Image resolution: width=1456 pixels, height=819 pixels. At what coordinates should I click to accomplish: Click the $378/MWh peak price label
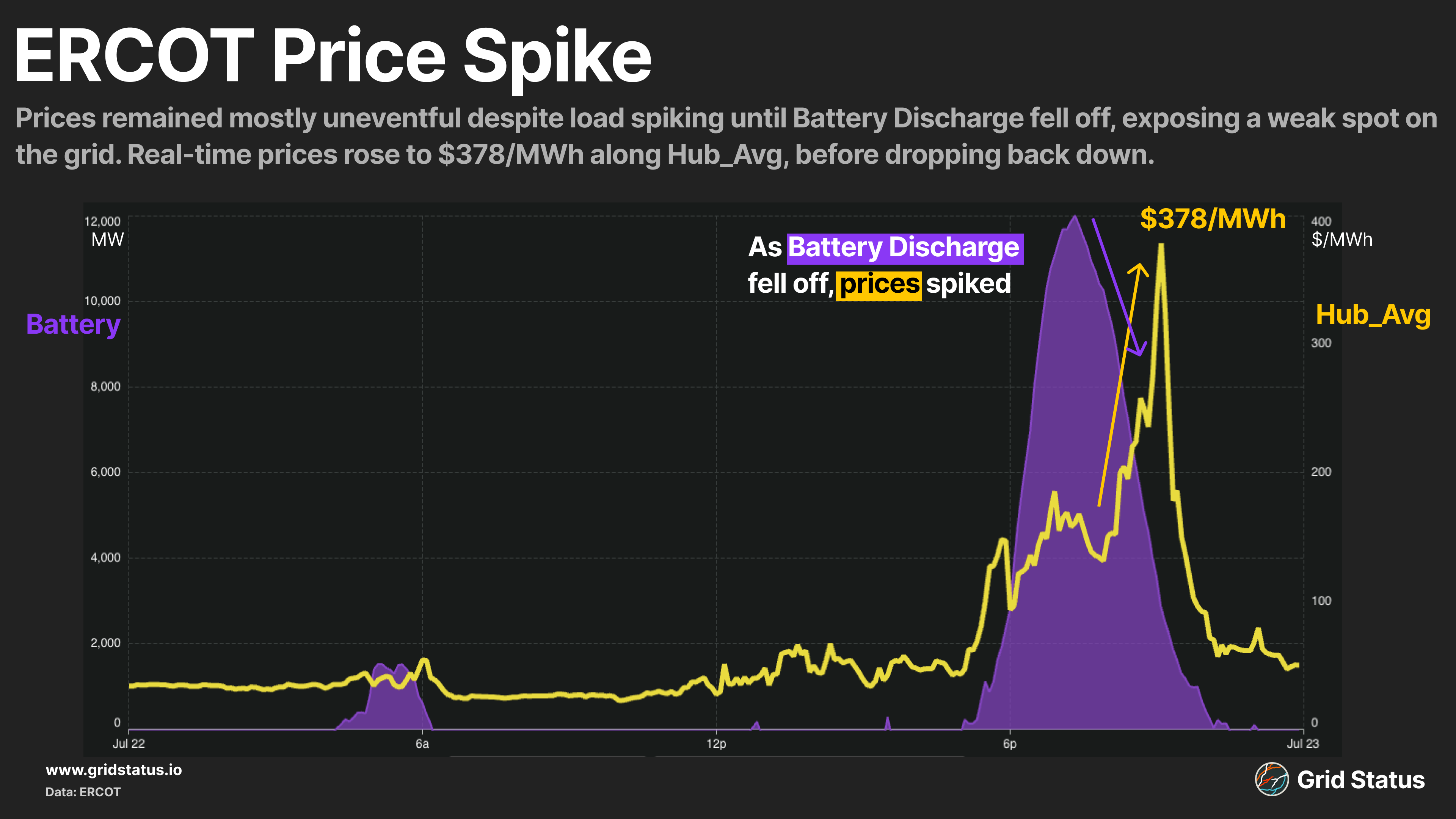(1213, 219)
